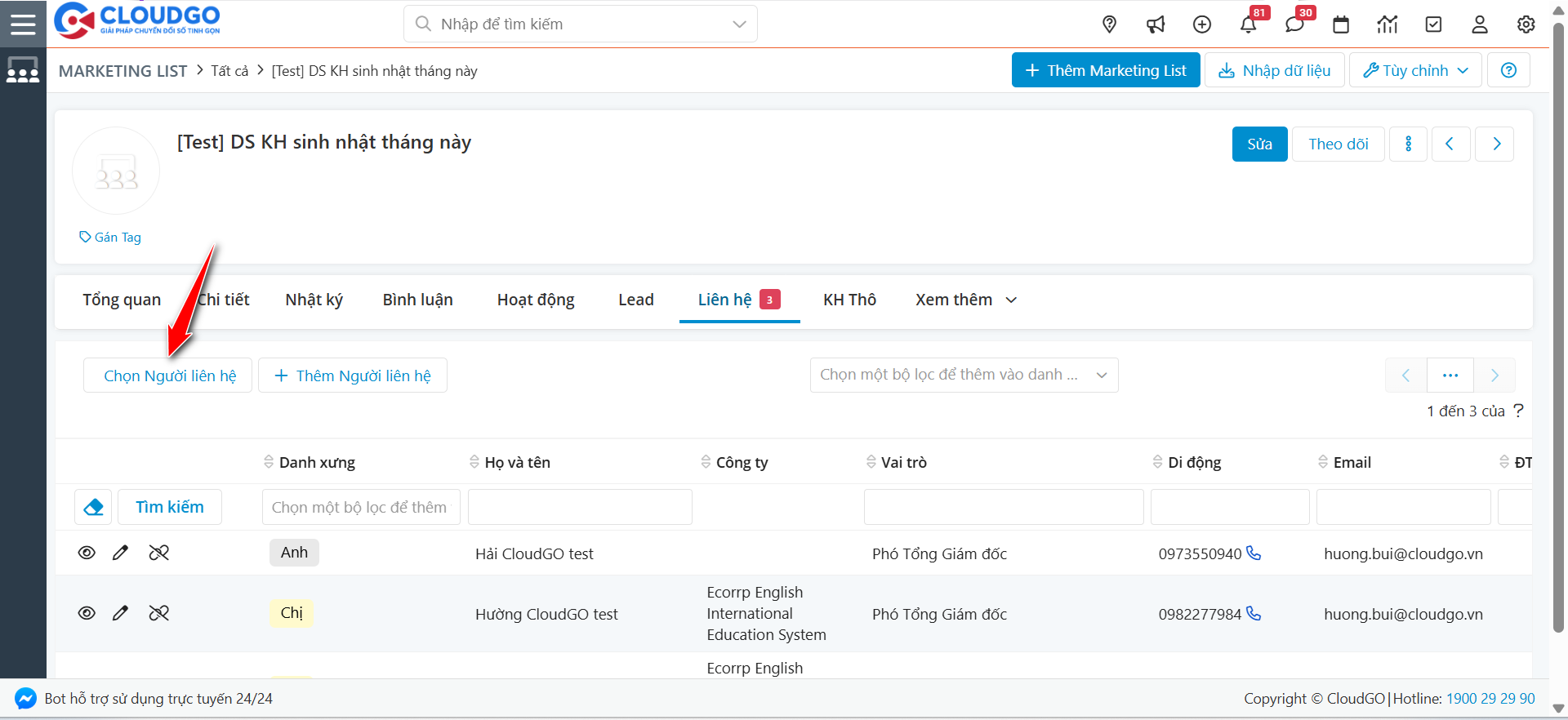Unlink Hải CloudGO test contact

pyautogui.click(x=158, y=553)
